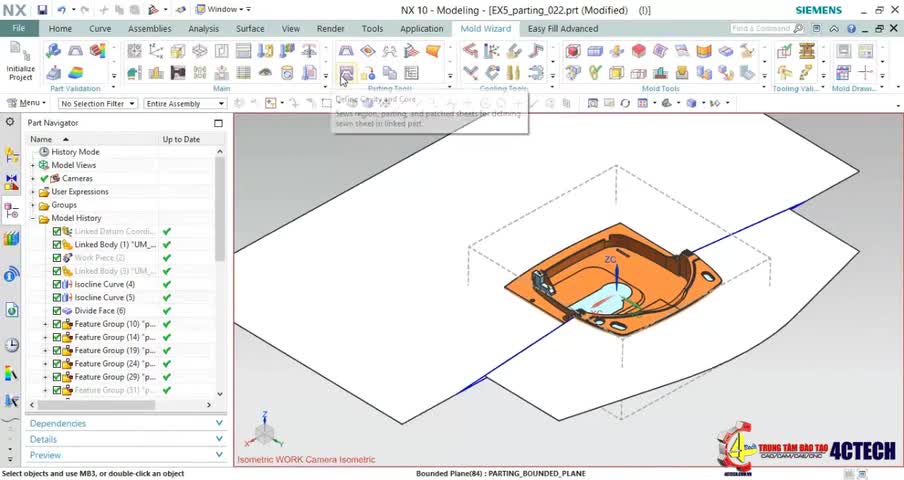904x480 pixels.
Task: Switch to the Curve ribbon tab
Action: point(100,28)
